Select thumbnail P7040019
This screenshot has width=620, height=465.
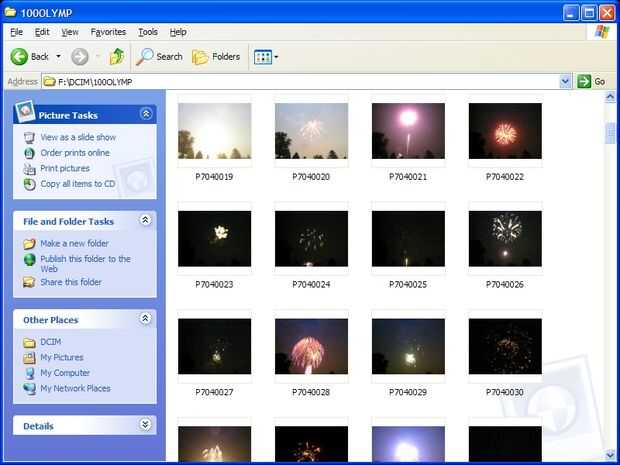215,131
